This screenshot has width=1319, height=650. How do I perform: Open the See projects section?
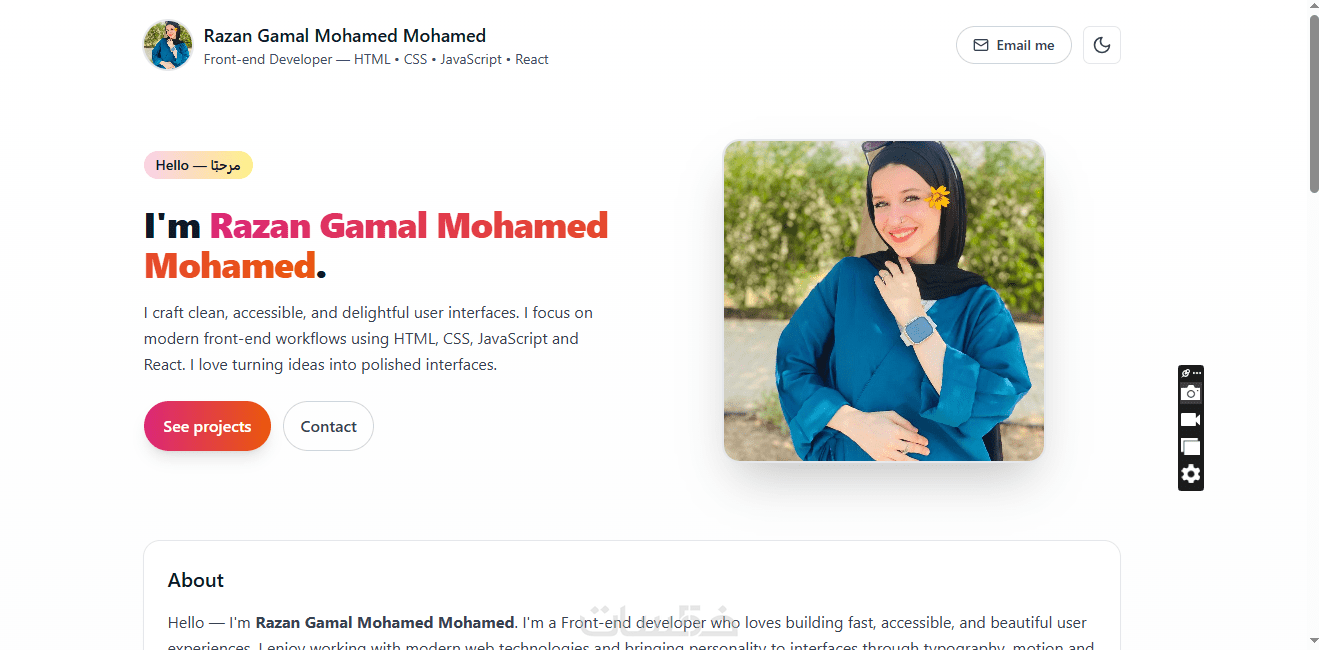207,426
